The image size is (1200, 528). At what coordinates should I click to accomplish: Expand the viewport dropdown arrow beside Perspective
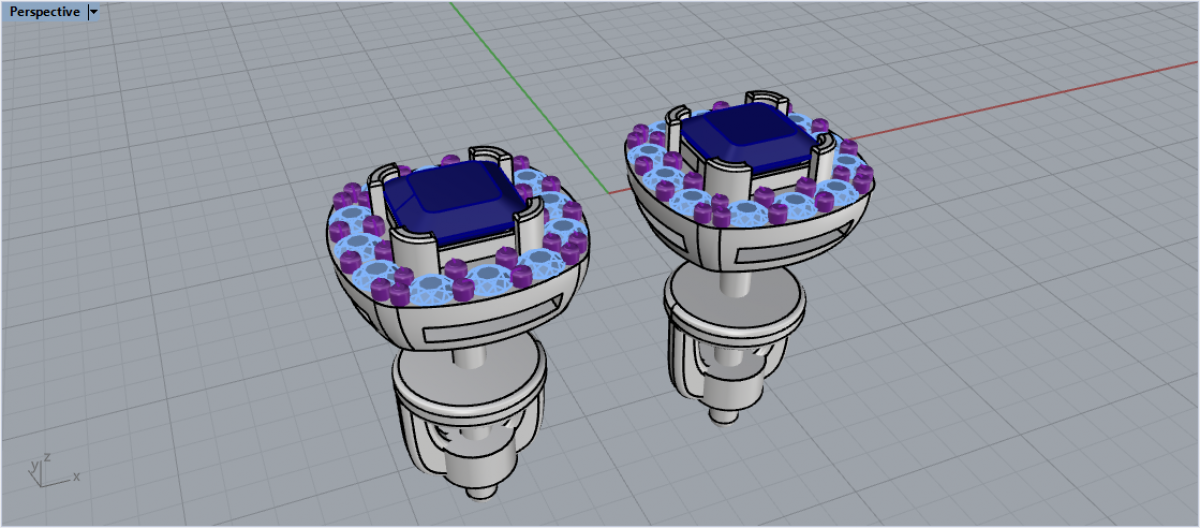[x=93, y=12]
